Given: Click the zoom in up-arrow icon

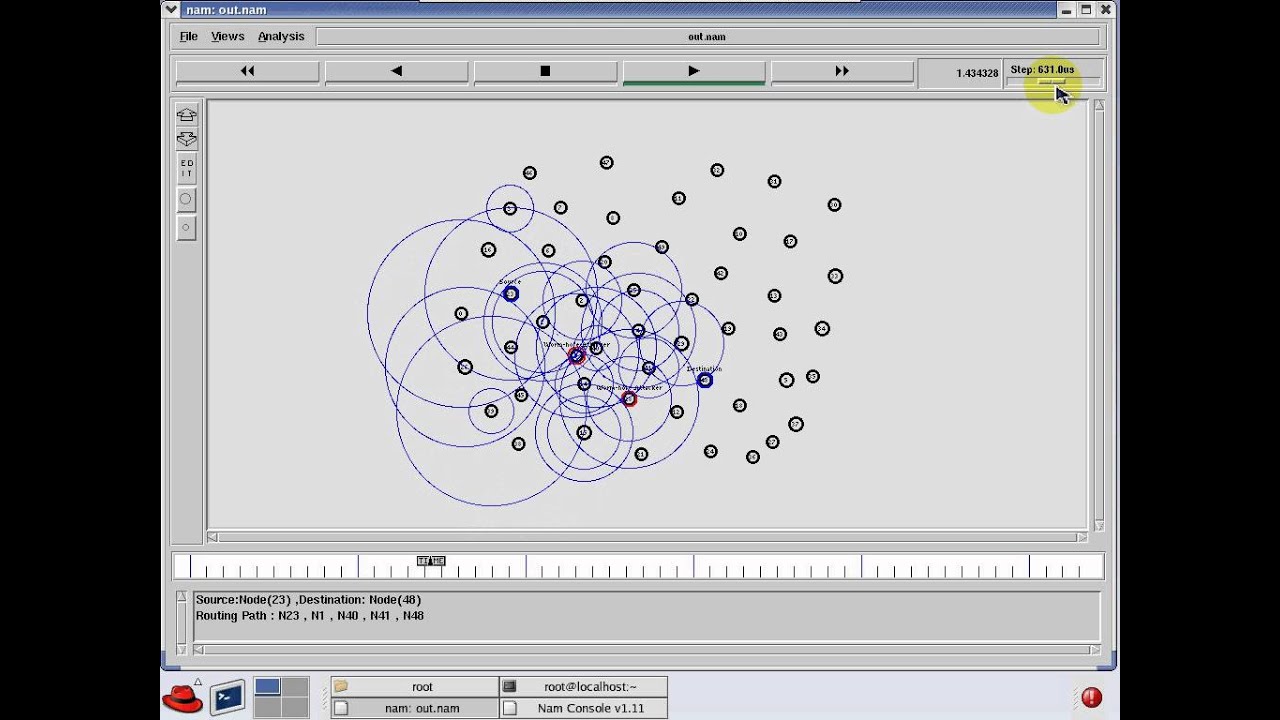Looking at the screenshot, I should pos(186,114).
